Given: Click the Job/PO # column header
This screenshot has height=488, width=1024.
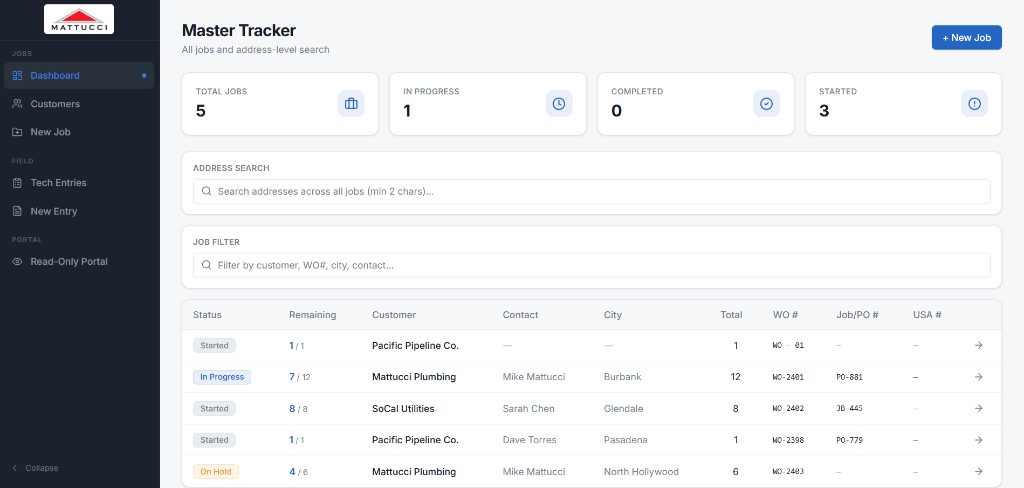Looking at the screenshot, I should tap(857, 315).
